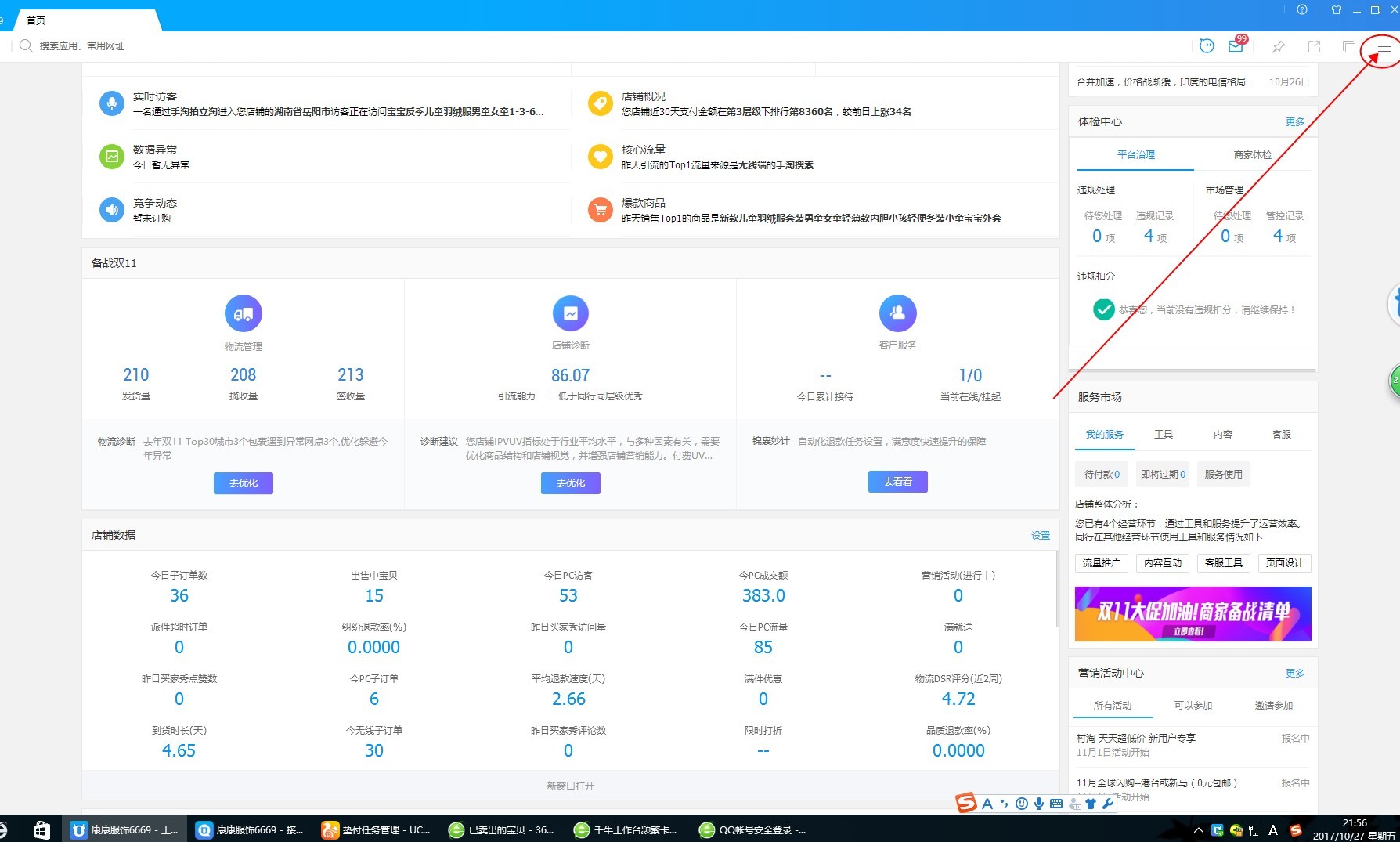Click 去优化 button under 物流诊断
Image resolution: width=1400 pixels, height=842 pixels.
click(x=243, y=483)
